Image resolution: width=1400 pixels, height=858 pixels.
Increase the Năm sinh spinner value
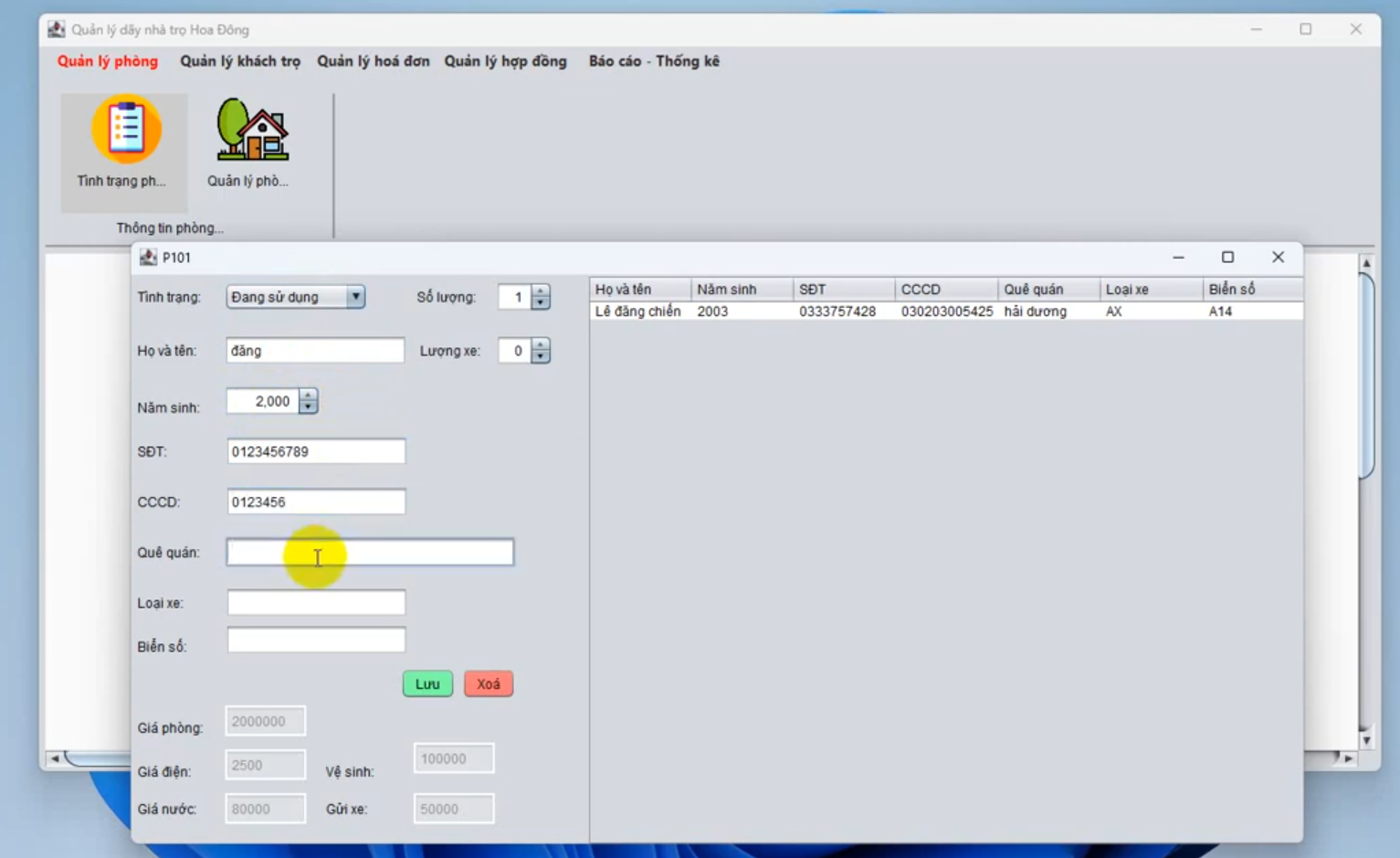(x=308, y=396)
